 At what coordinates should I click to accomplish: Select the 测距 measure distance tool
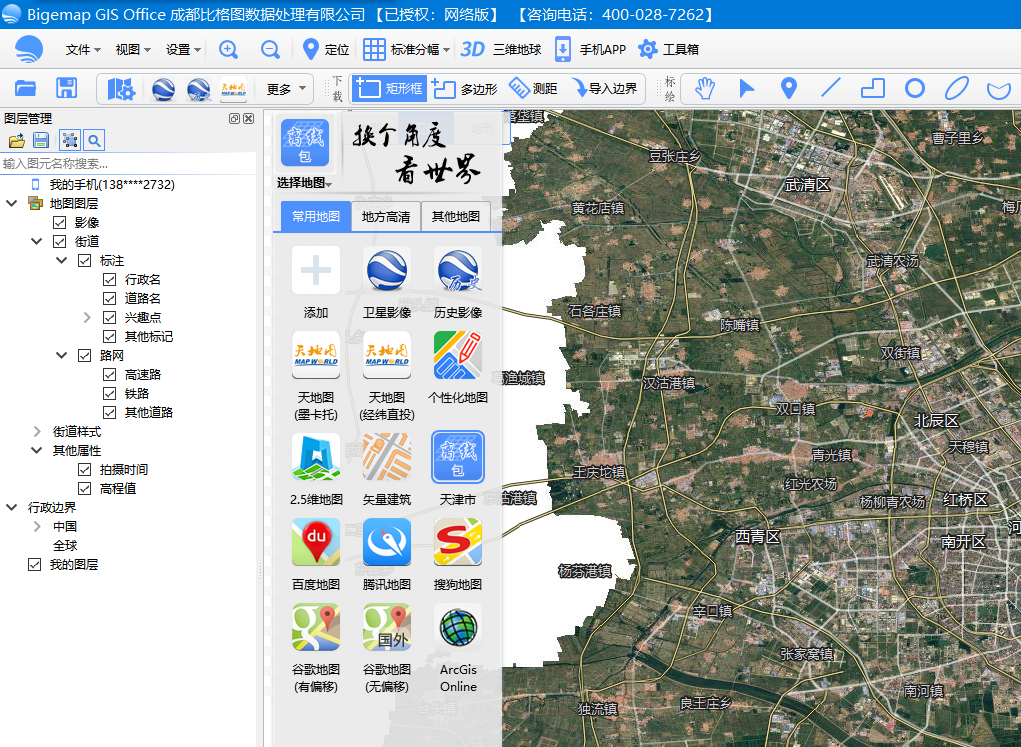(x=533, y=88)
